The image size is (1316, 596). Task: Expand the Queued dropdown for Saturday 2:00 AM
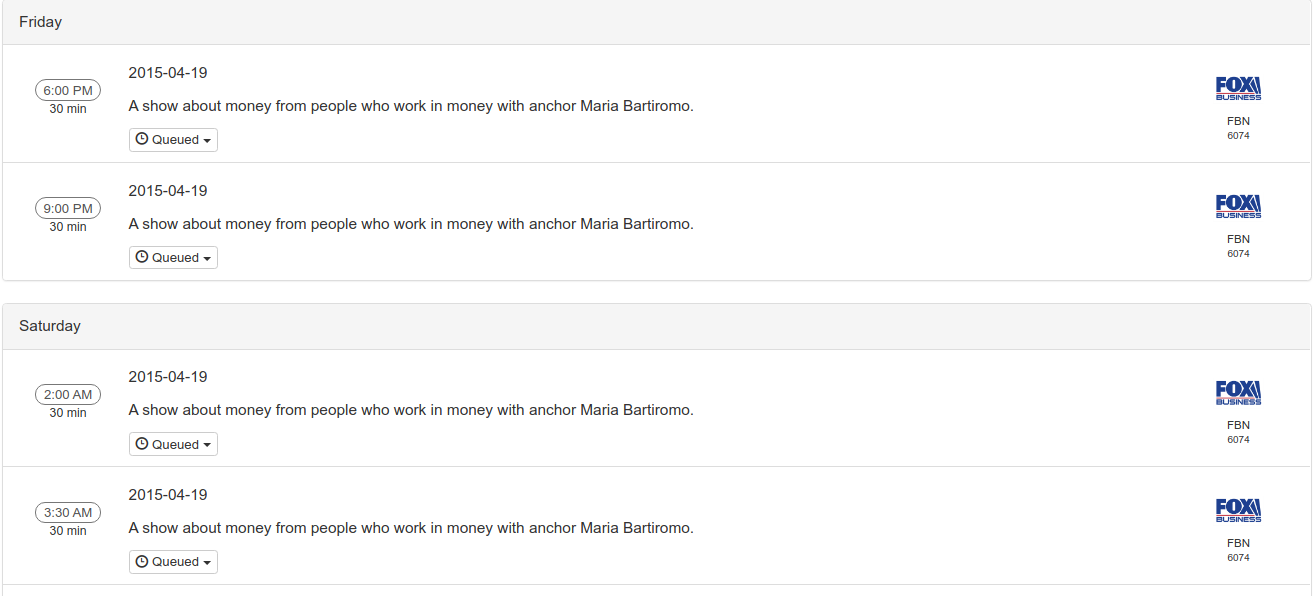[x=173, y=444]
